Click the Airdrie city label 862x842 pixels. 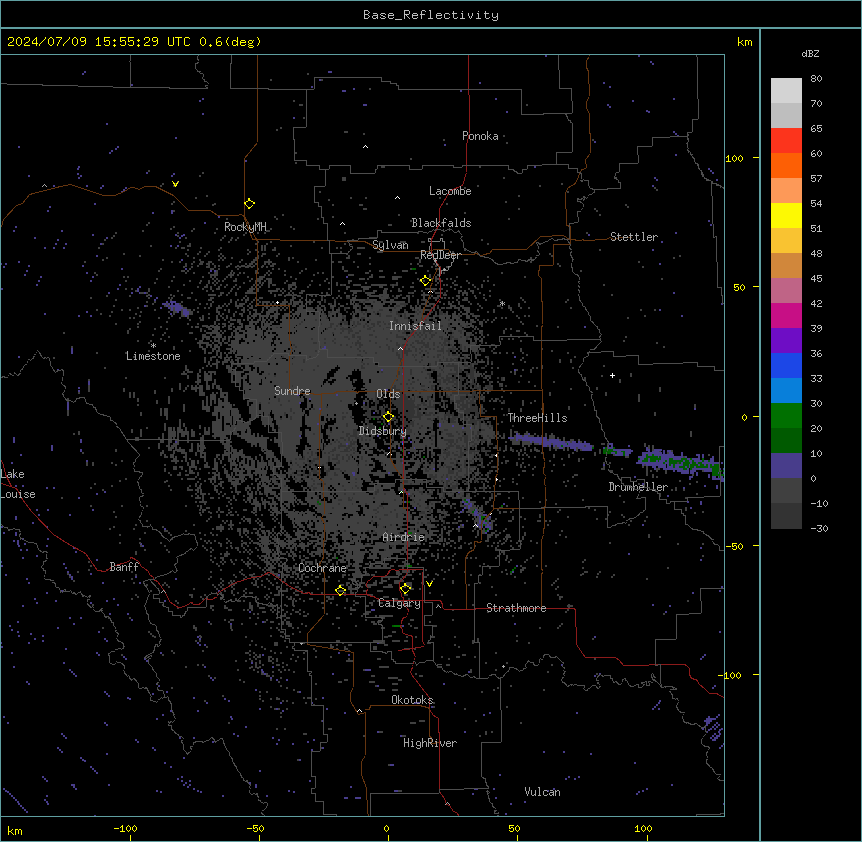click(403, 537)
